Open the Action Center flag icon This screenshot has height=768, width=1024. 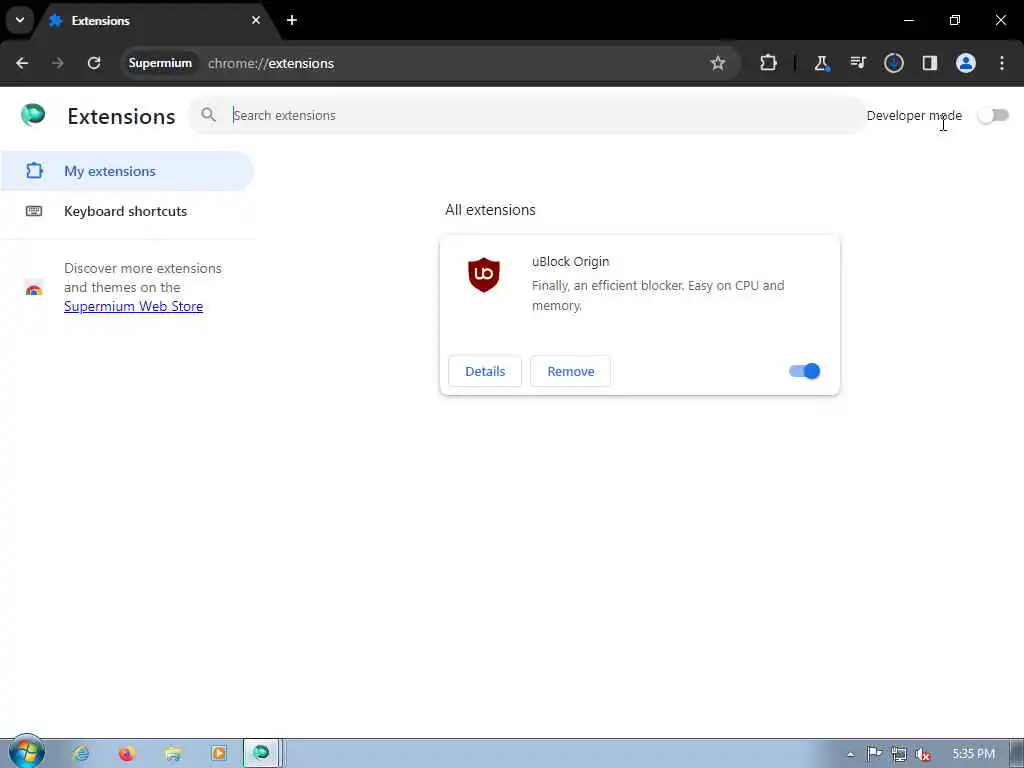click(874, 754)
